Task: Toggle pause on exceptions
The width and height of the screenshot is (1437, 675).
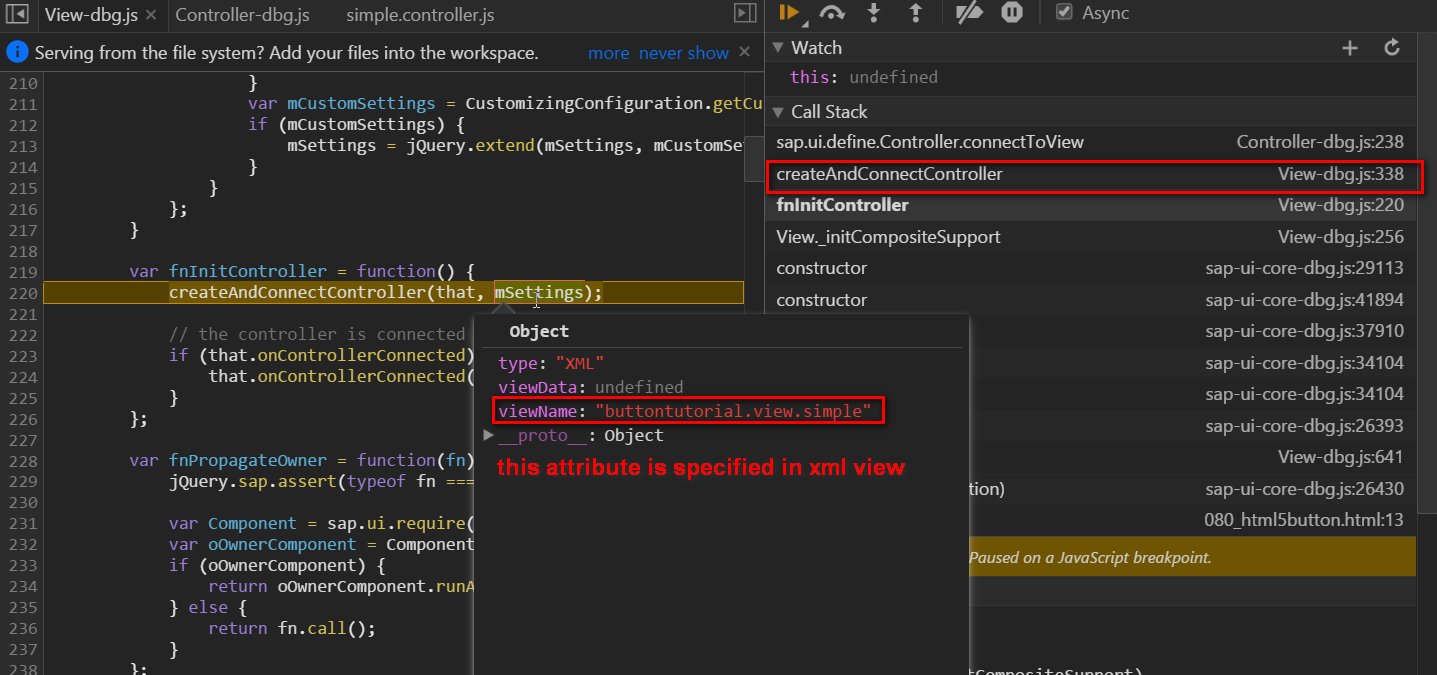Action: point(1012,13)
